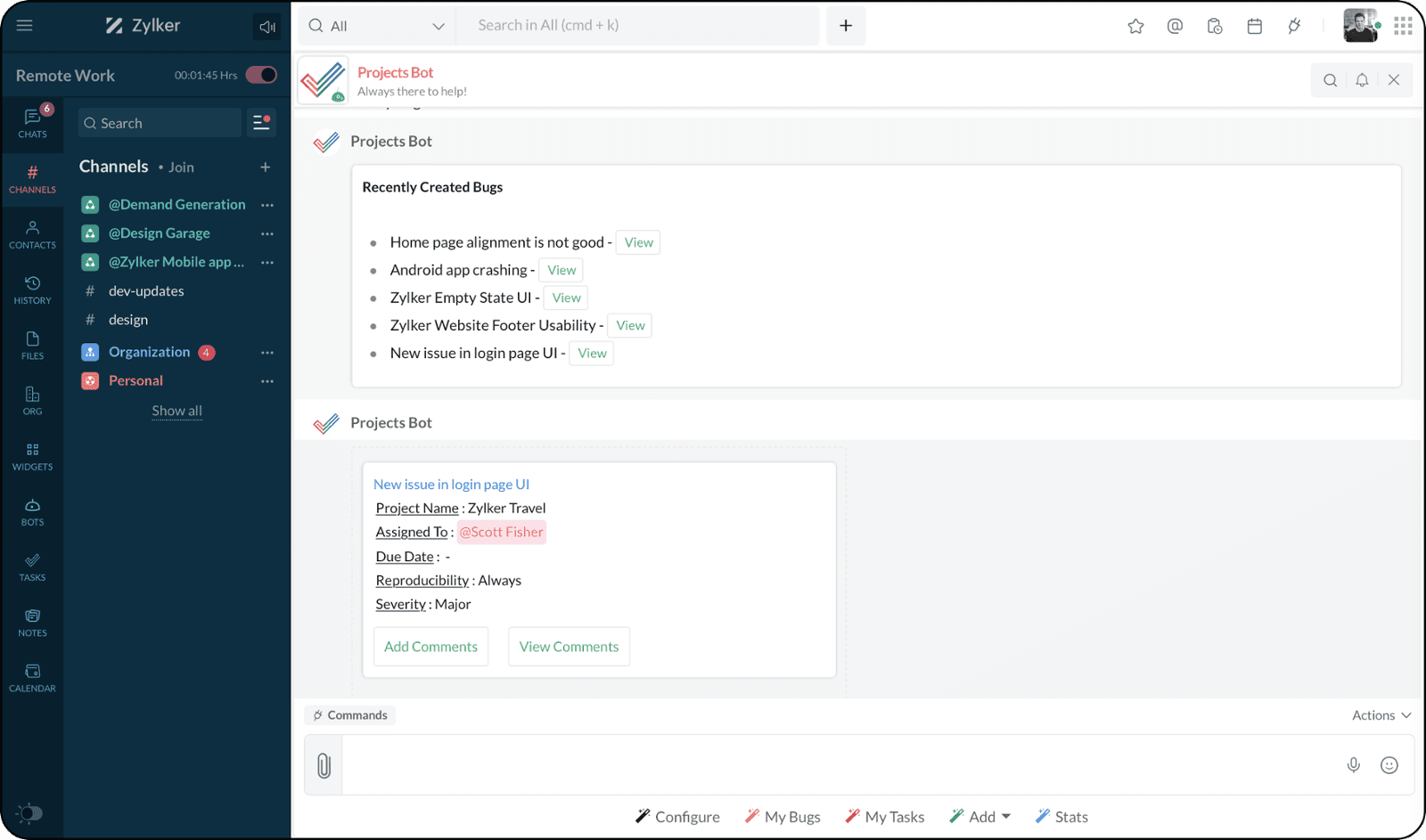Click the microphone voice message icon

[x=1353, y=765]
